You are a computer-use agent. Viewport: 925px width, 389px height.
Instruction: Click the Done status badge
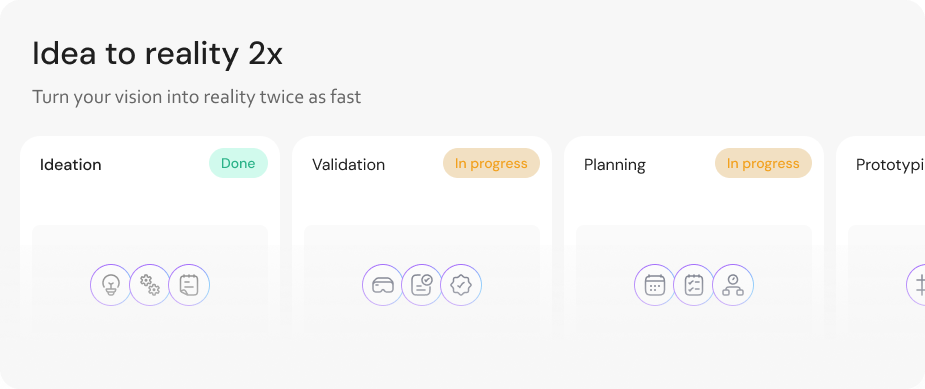[x=238, y=164]
